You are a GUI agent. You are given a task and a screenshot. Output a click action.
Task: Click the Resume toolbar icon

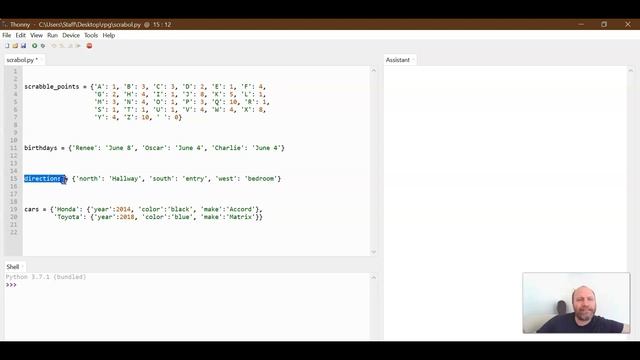click(78, 46)
